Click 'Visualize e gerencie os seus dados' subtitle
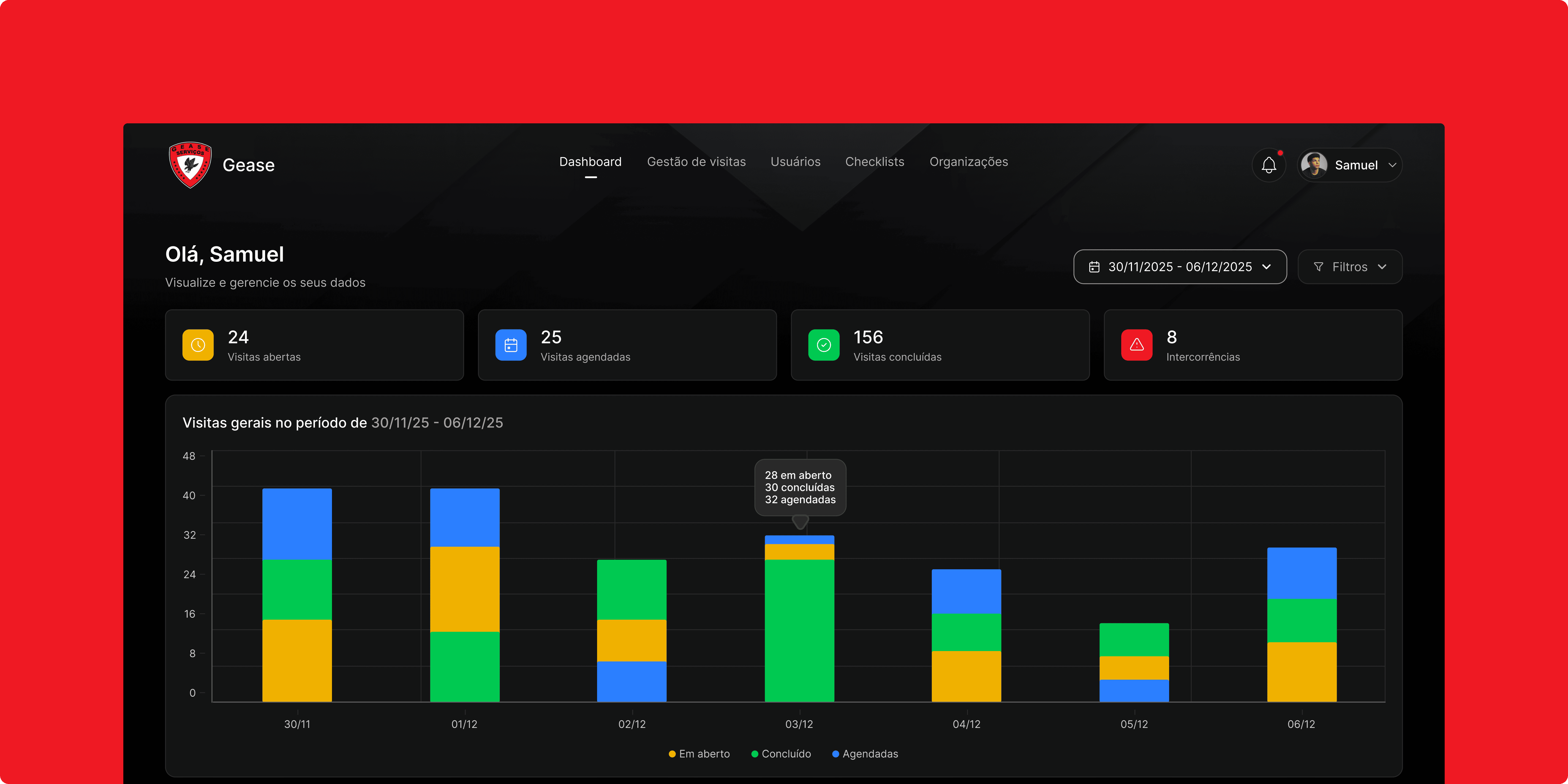Viewport: 1568px width, 784px height. point(265,282)
